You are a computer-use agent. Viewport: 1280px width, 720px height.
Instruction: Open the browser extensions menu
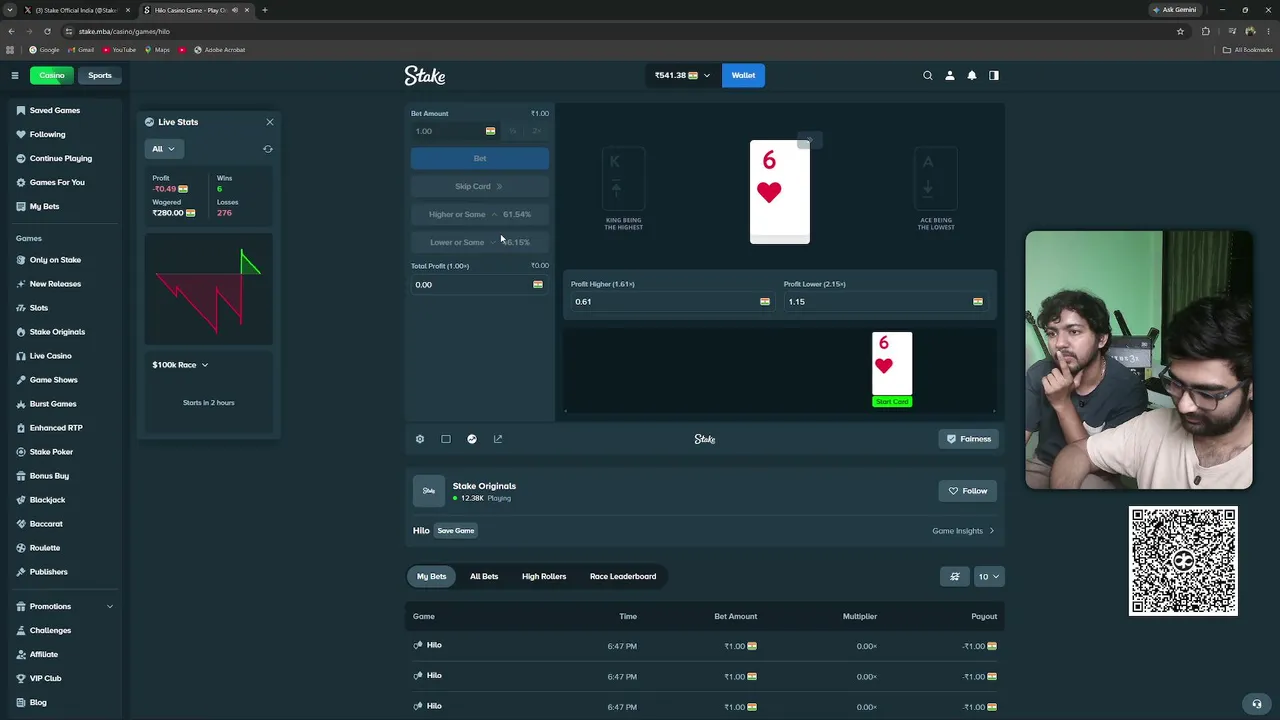pos(1205,31)
